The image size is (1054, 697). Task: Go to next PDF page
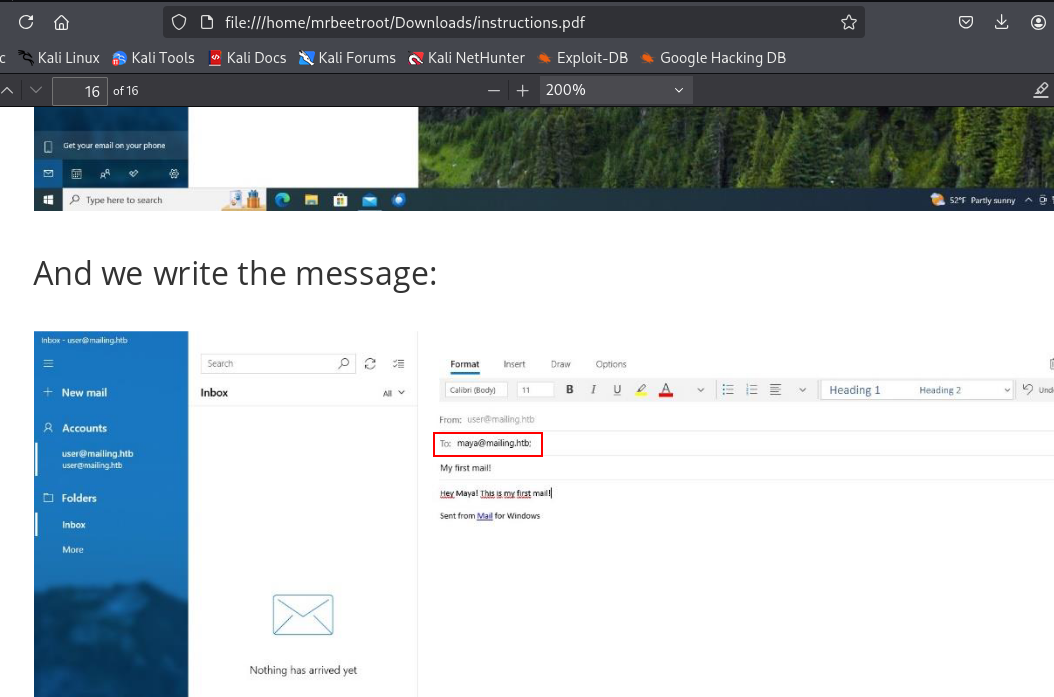point(36,90)
